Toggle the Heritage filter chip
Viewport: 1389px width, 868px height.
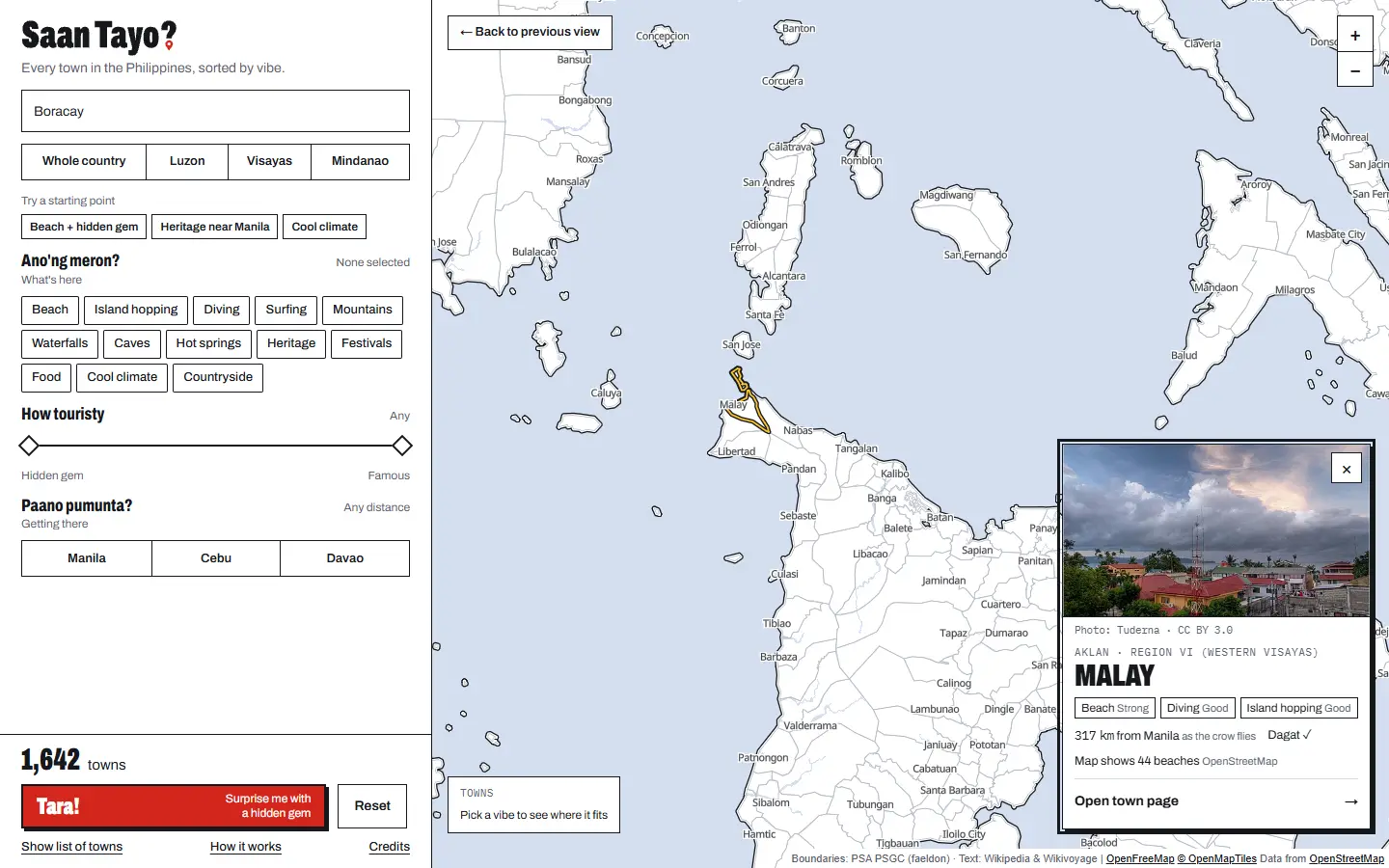pos(291,343)
